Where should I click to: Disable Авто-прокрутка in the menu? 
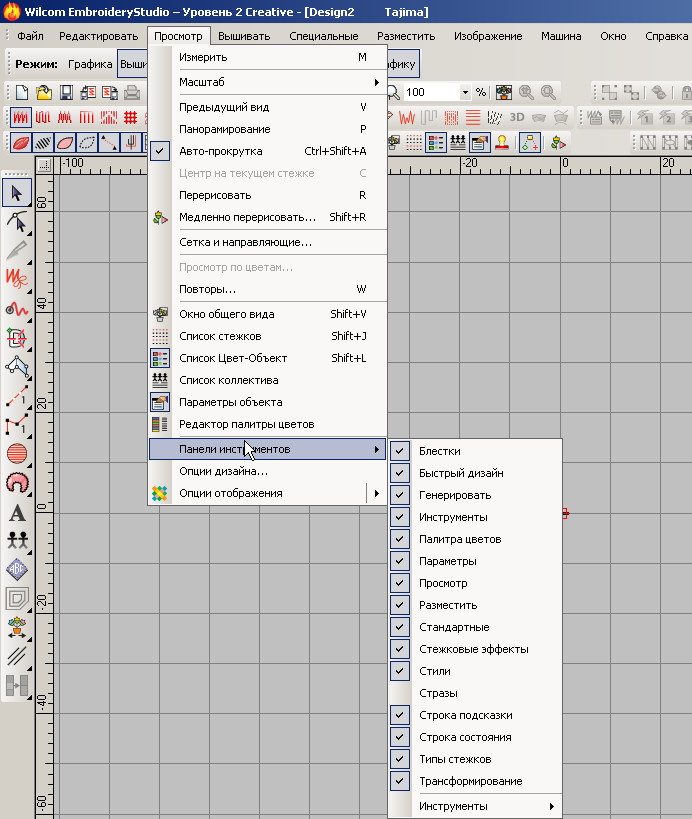[x=220, y=151]
